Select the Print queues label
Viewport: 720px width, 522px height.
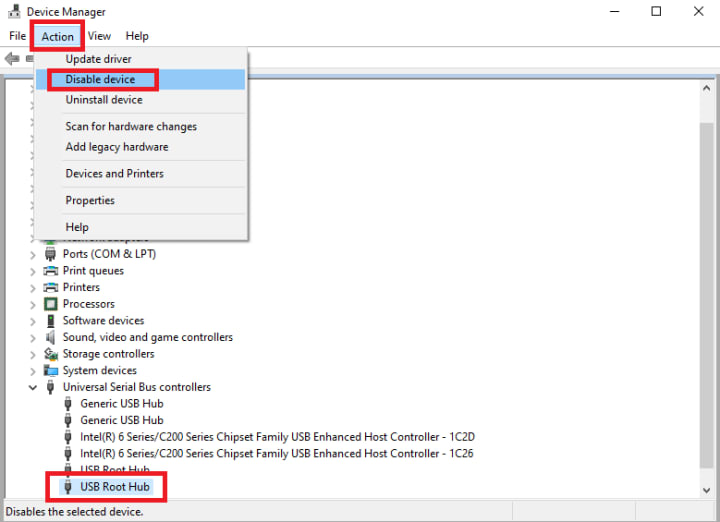coord(93,270)
